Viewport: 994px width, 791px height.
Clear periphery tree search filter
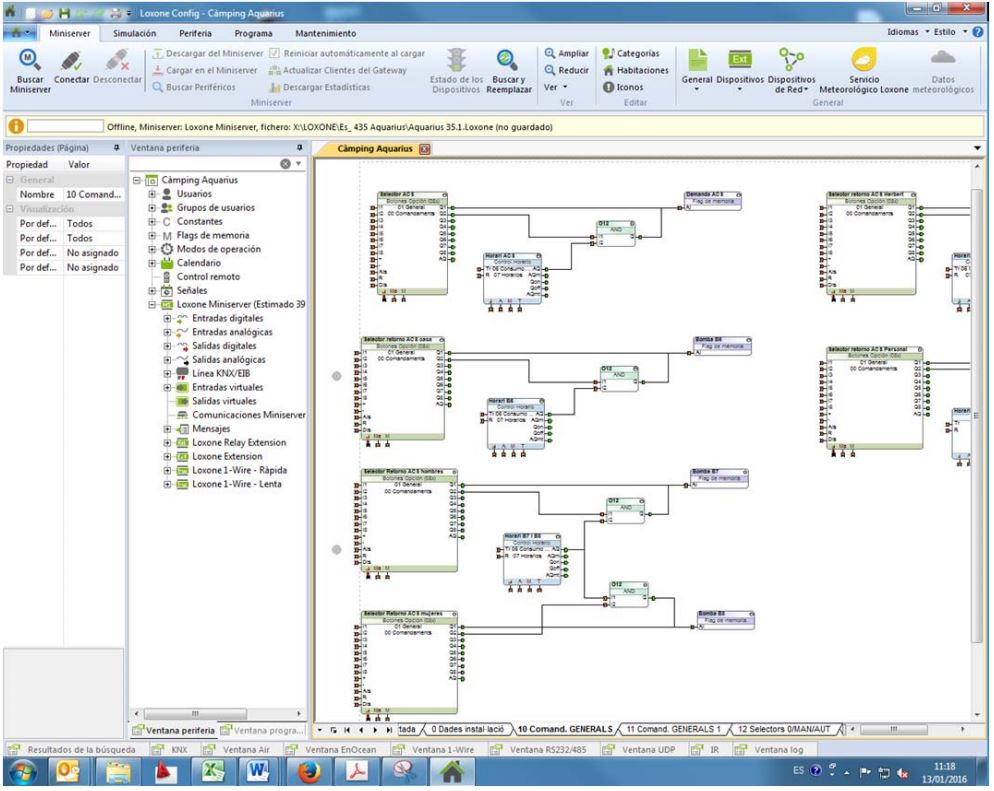[285, 164]
